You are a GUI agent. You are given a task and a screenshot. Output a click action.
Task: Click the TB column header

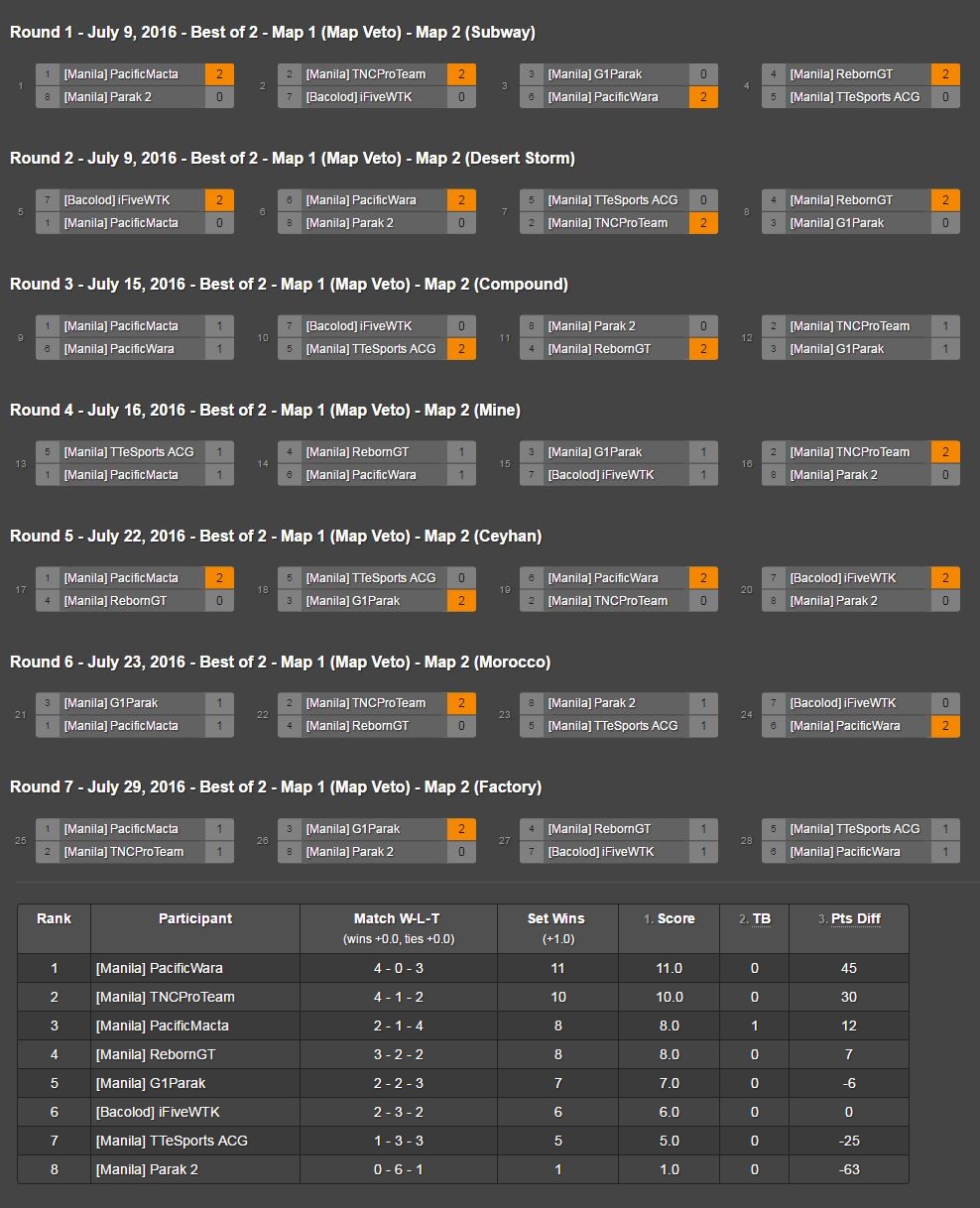761,919
